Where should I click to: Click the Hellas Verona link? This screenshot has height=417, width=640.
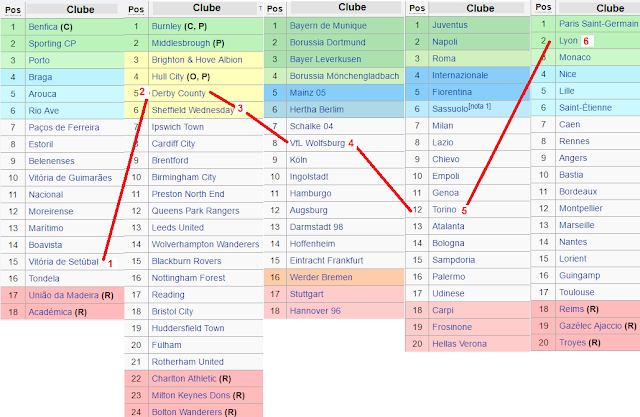tap(460, 344)
